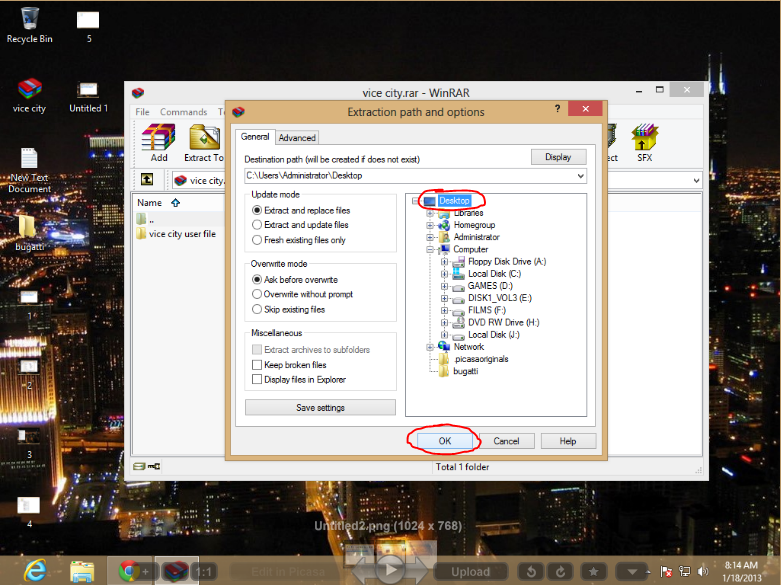Select New Text Document desktop icon

point(29,170)
